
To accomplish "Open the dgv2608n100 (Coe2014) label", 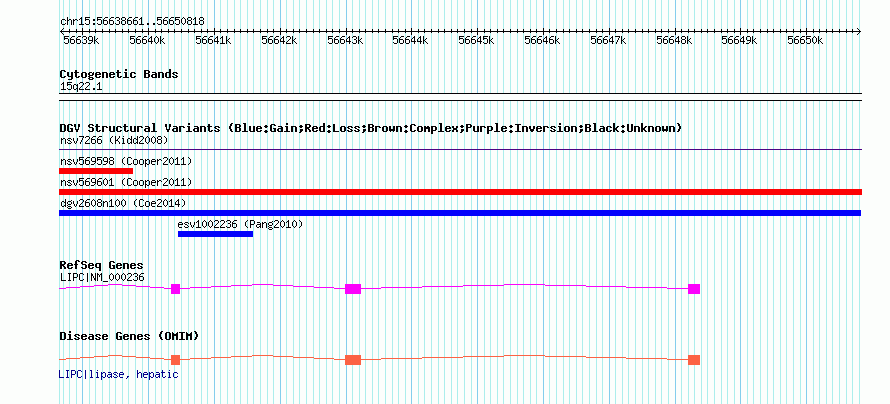I will point(123,203).
